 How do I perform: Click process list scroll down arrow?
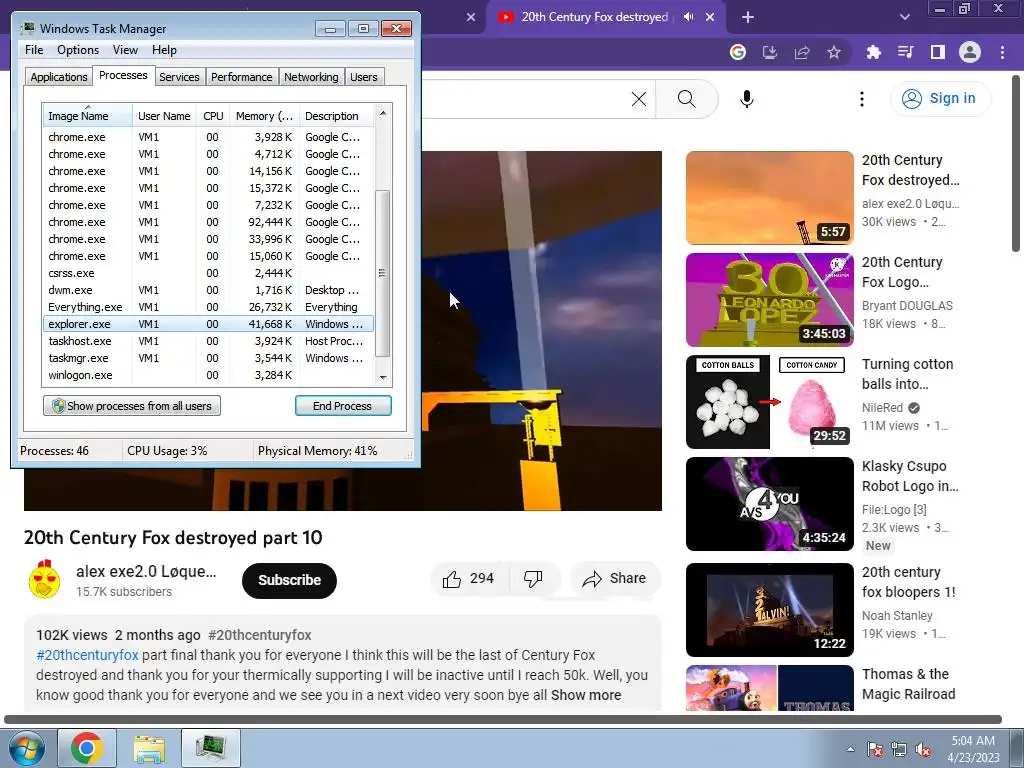(x=383, y=377)
